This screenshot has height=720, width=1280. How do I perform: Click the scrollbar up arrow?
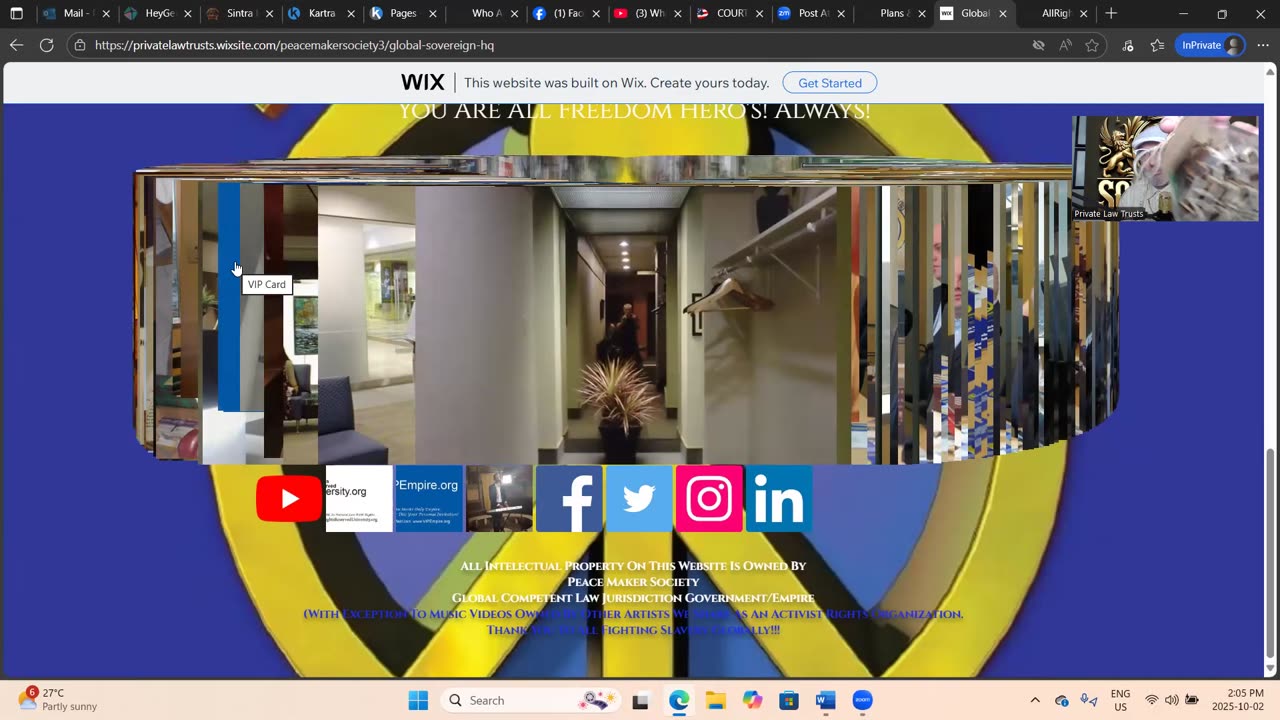coord(1271,70)
